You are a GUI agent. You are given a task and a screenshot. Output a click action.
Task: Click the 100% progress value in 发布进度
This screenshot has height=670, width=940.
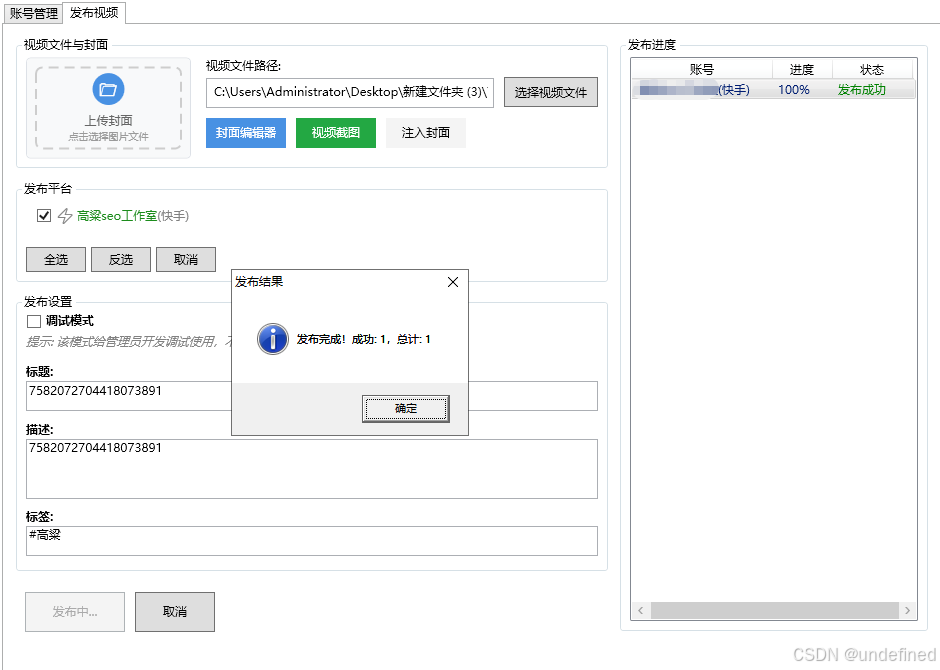[793, 90]
